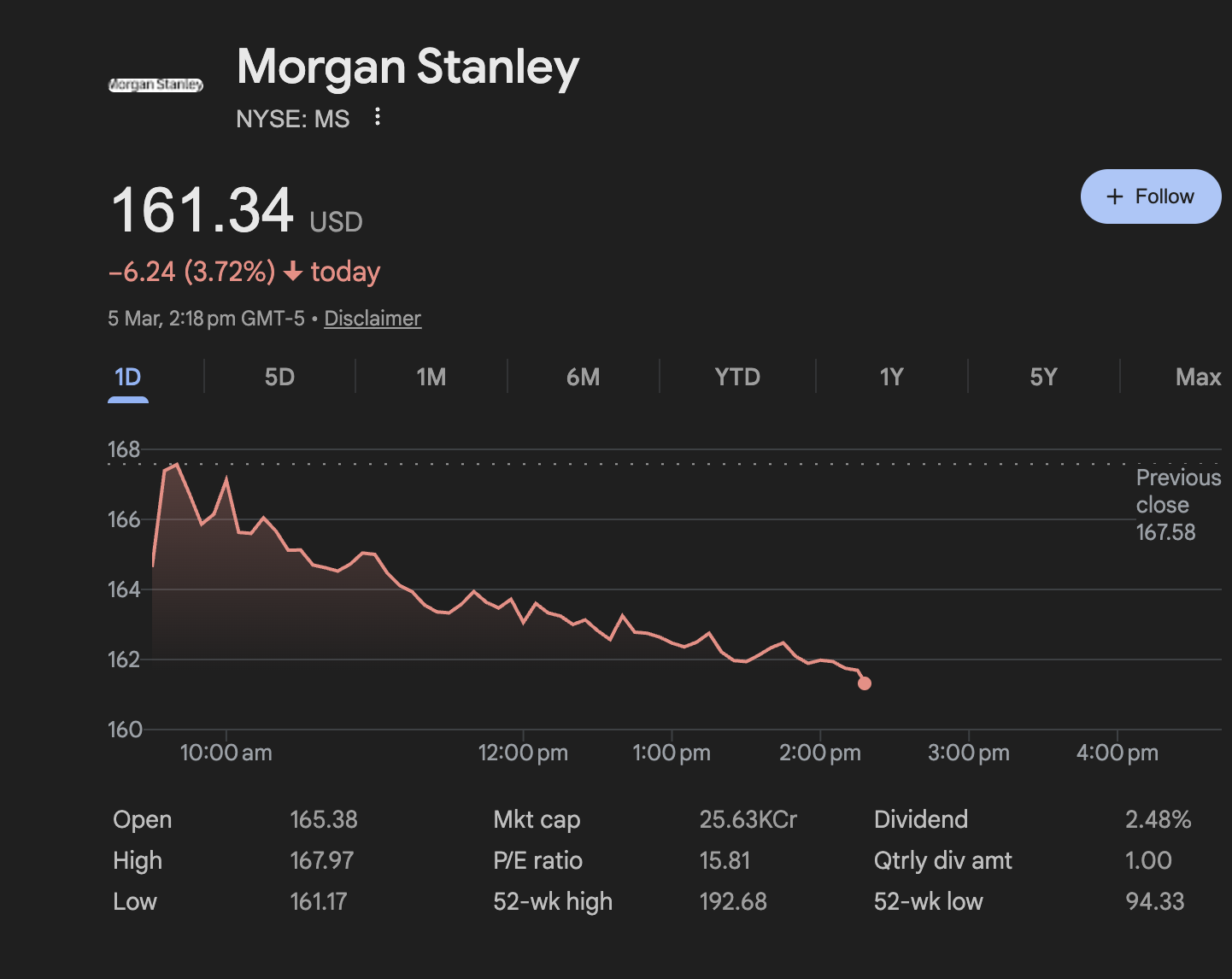Click the P/E ratio value 15.81
The width and height of the screenshot is (1232, 979).
(x=726, y=860)
